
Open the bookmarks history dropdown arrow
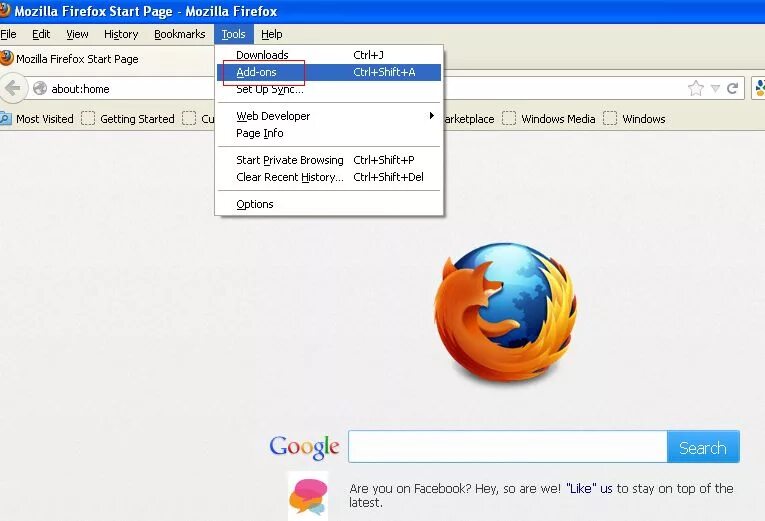point(715,88)
